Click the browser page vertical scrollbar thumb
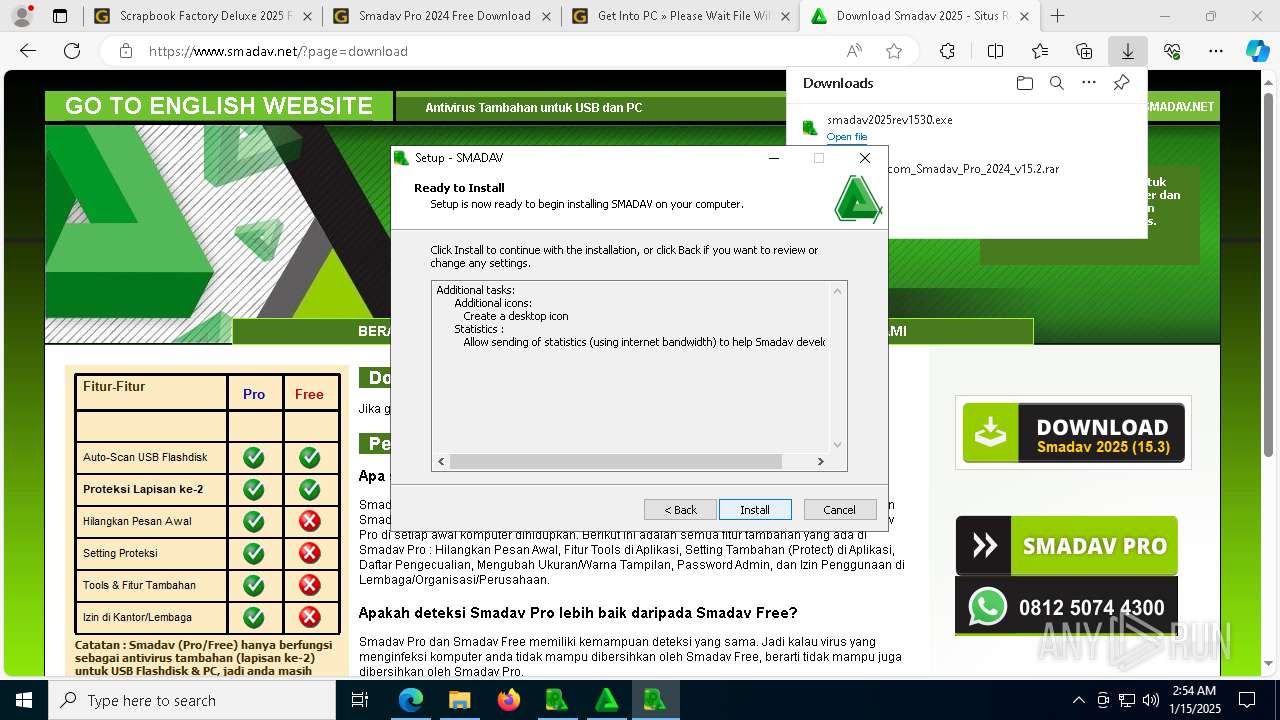1280x720 pixels. click(x=1270, y=275)
